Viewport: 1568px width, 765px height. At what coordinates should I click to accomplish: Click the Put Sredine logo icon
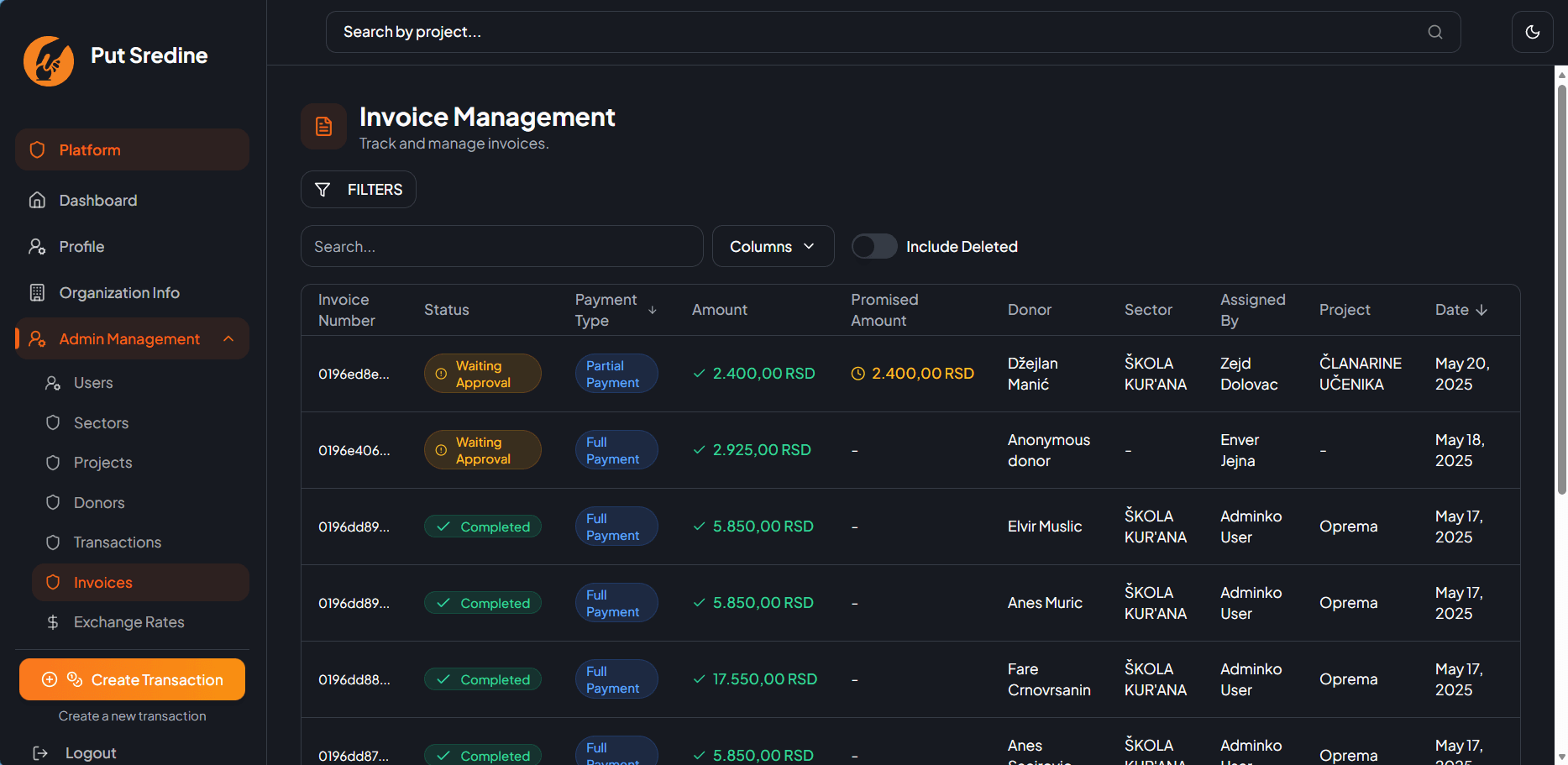pyautogui.click(x=49, y=60)
